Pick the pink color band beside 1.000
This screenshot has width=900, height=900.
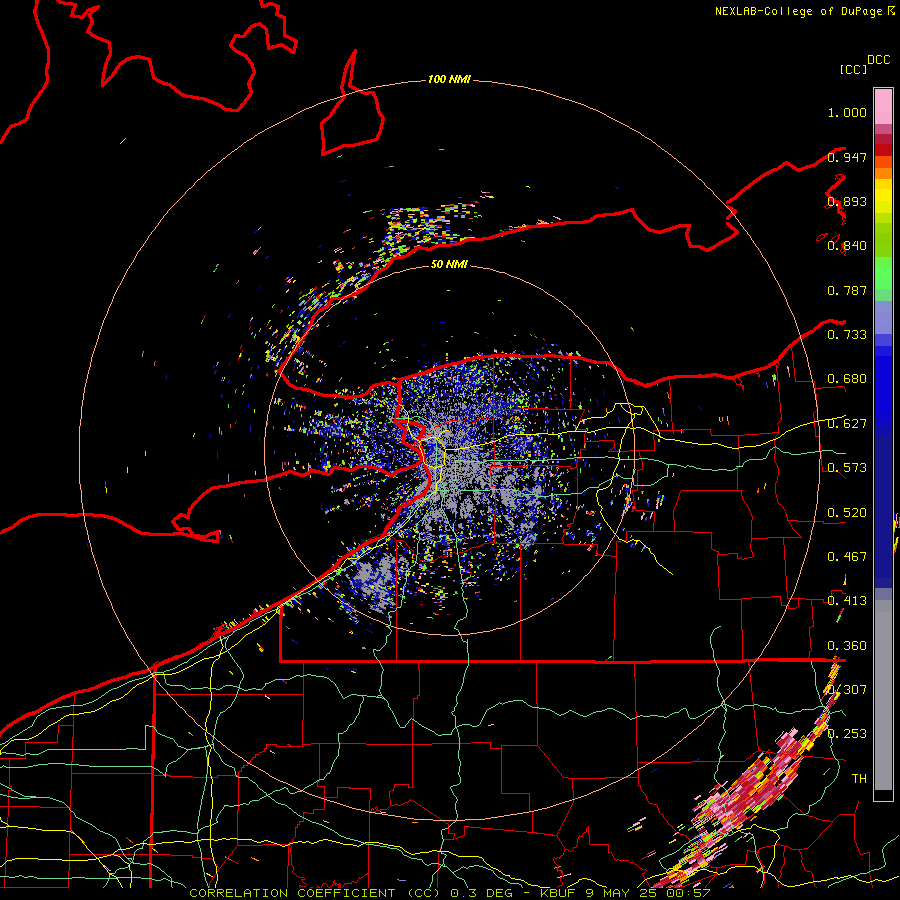883,107
